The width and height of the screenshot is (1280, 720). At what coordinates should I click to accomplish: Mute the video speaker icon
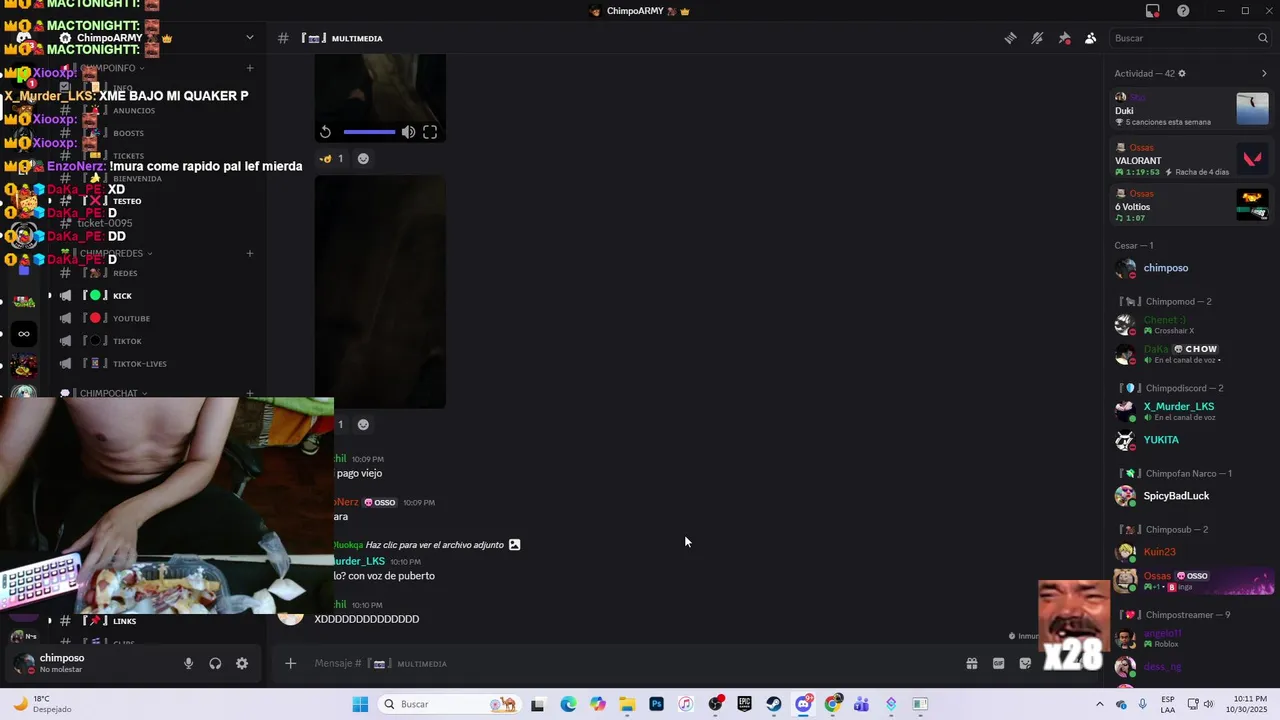[408, 132]
